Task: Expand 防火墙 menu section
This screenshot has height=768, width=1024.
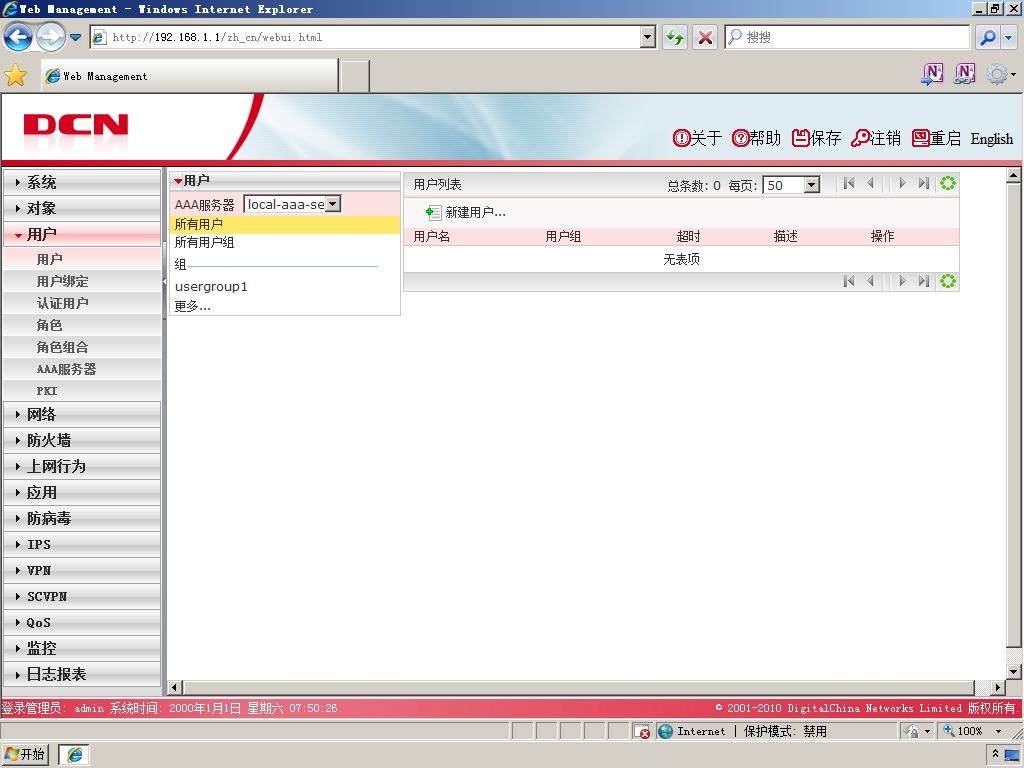Action: pyautogui.click(x=82, y=440)
